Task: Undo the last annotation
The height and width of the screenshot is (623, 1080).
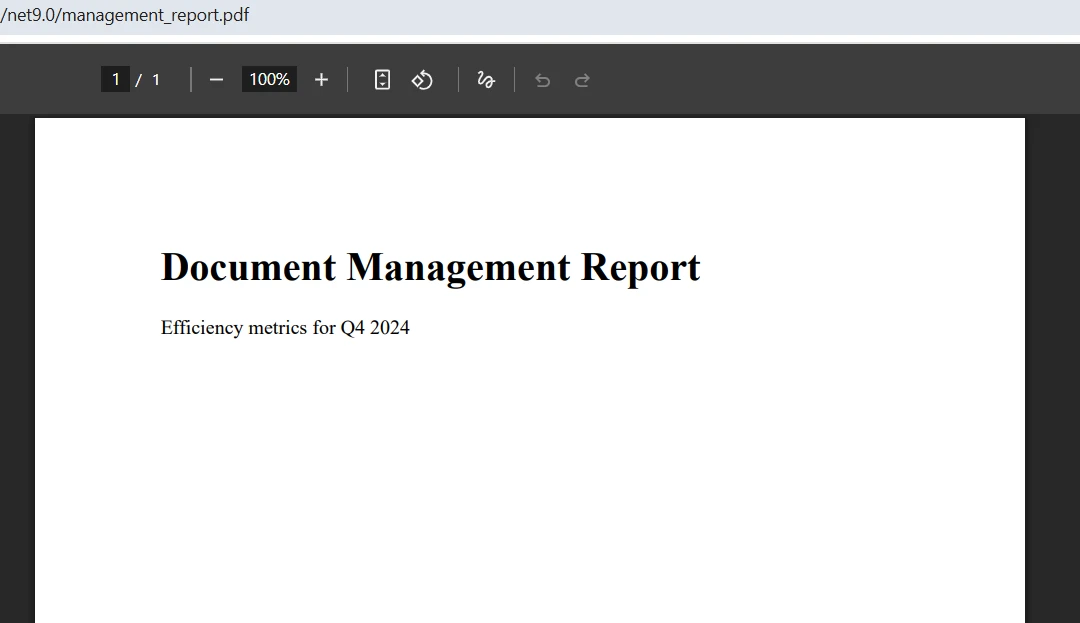Action: (x=542, y=79)
